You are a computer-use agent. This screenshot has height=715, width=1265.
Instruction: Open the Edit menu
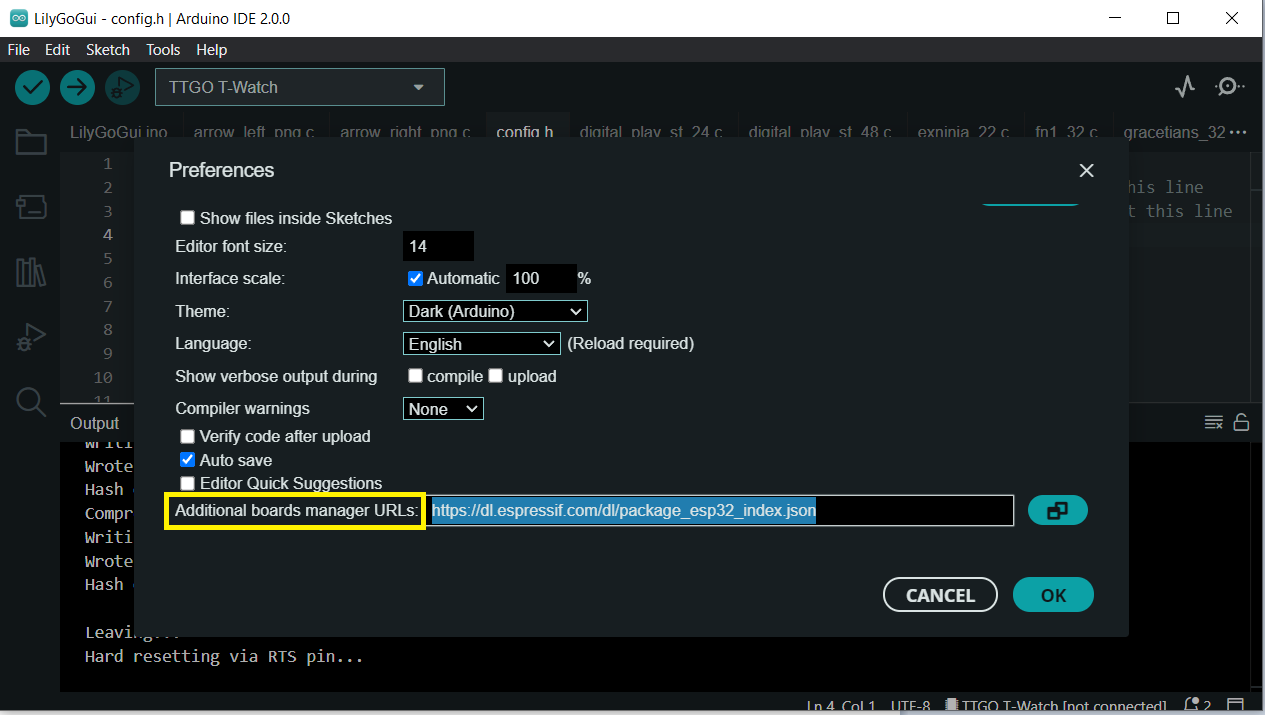click(58, 49)
